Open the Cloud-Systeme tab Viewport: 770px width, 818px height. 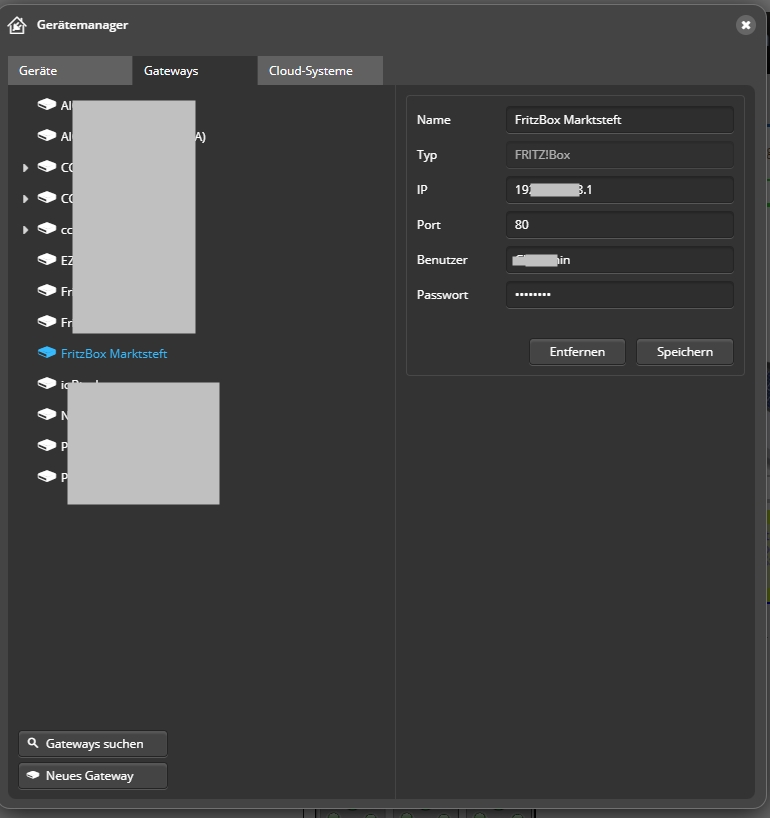point(320,70)
